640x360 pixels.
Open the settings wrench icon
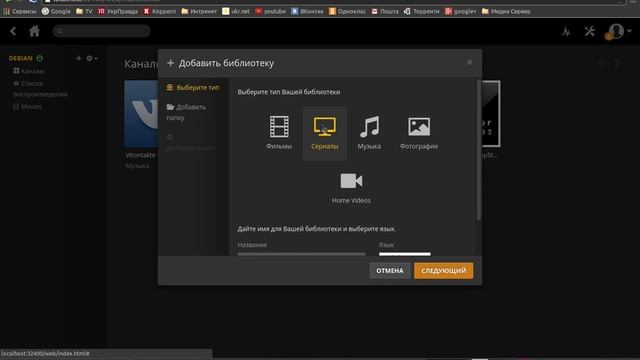(590, 31)
